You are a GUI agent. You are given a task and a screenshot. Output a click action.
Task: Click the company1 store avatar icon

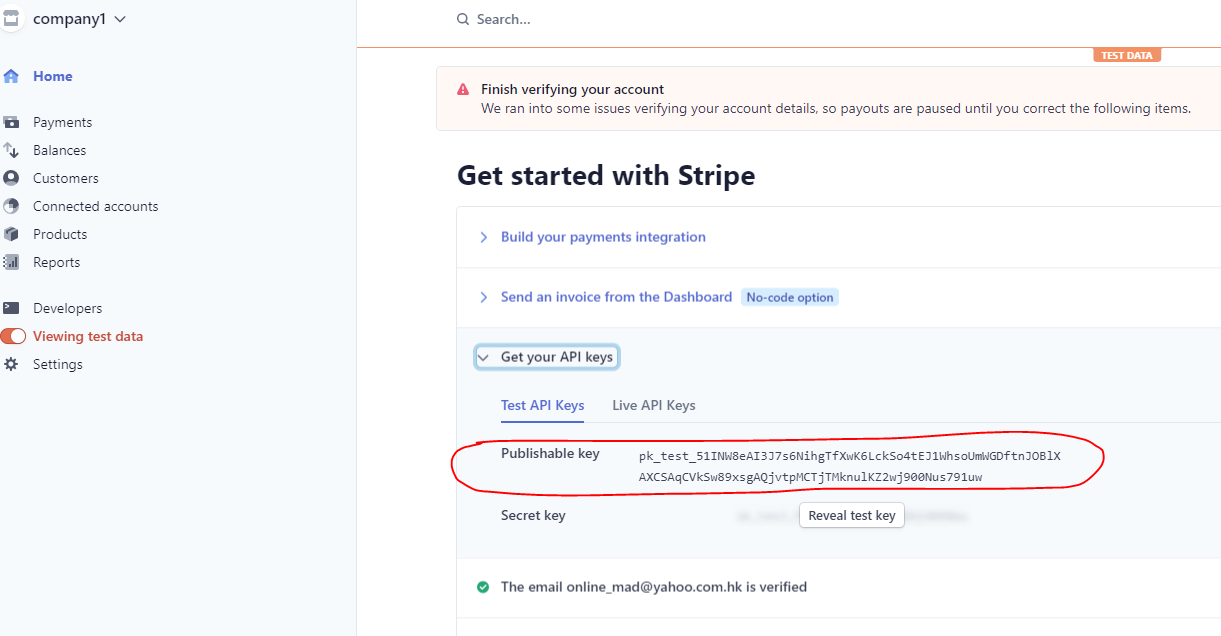click(10, 19)
